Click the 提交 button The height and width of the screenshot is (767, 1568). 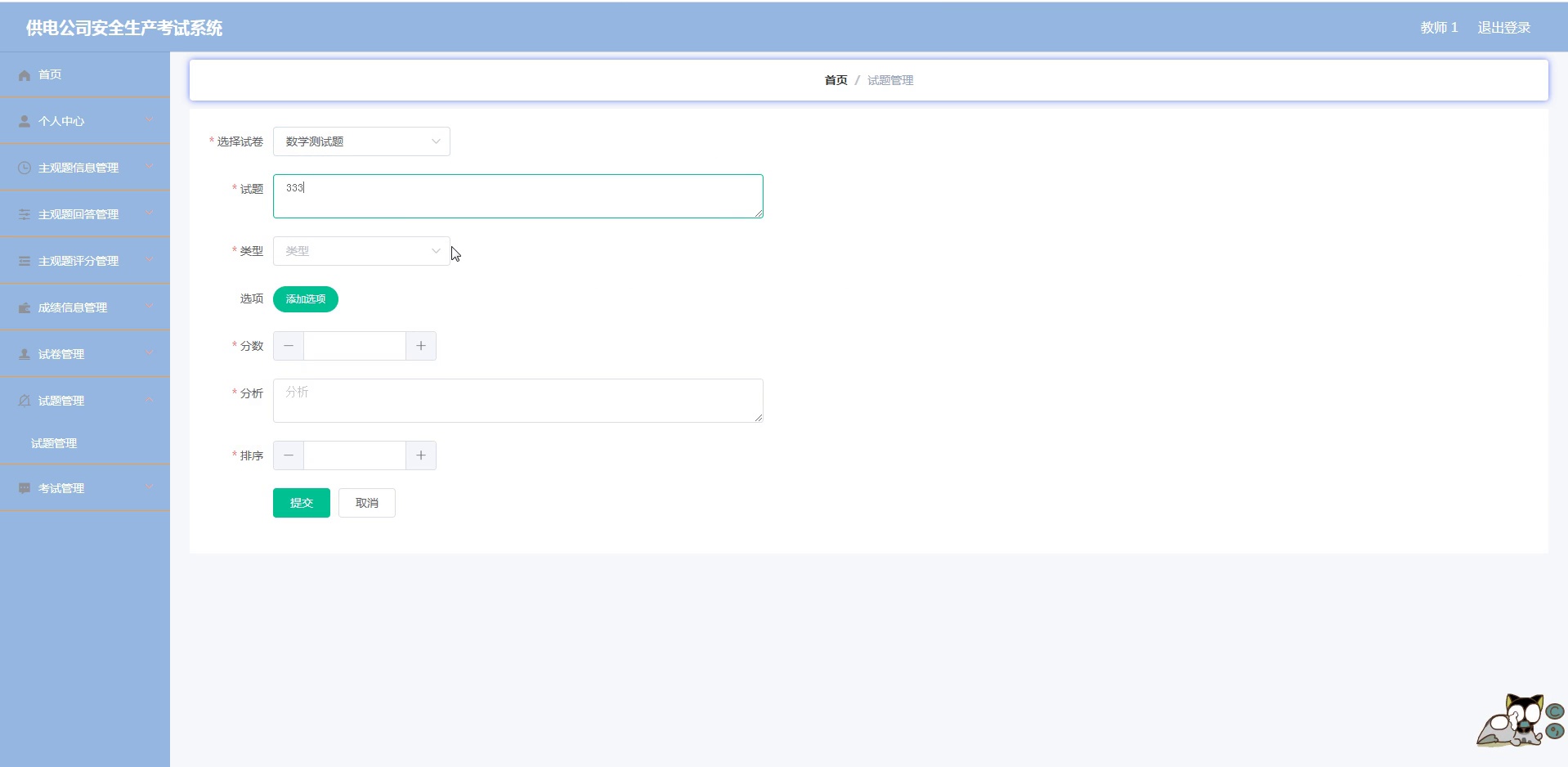(x=302, y=503)
